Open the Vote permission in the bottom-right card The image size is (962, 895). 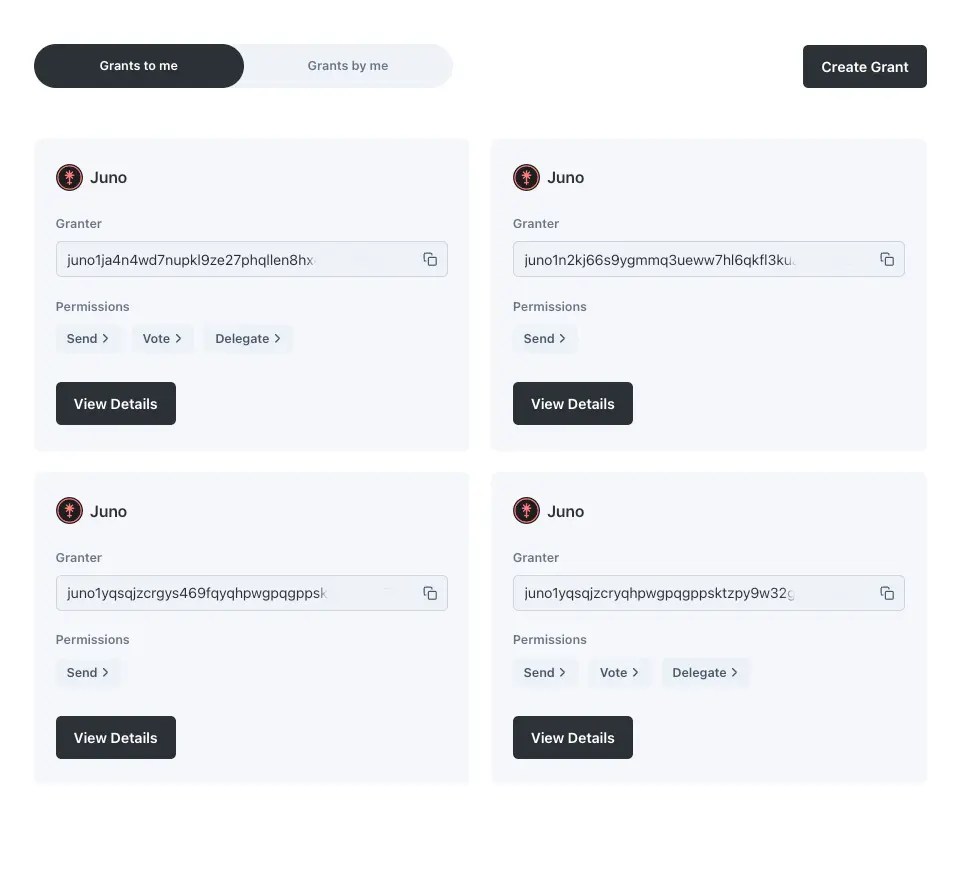(x=619, y=672)
